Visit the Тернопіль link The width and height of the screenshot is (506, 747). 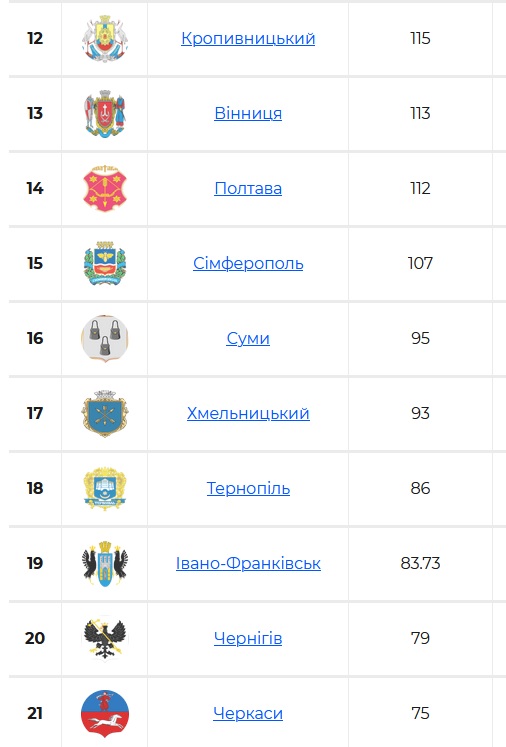pos(248,488)
